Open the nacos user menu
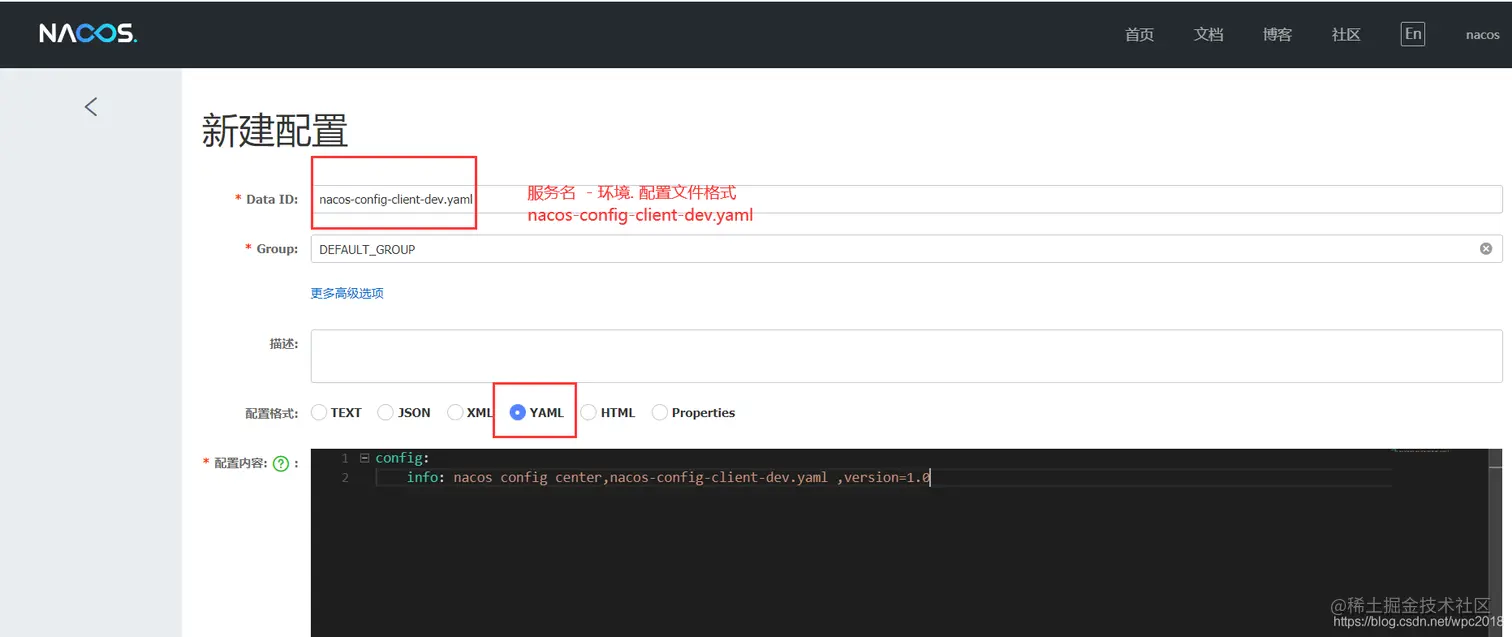 1482,35
